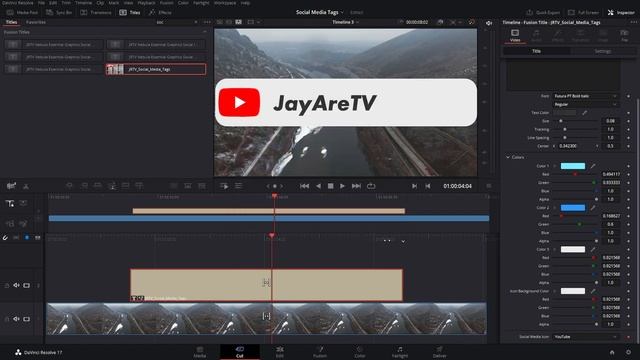Viewport: 640px width, 360px height.
Task: Disable video on the title track
Action: (x=27, y=285)
